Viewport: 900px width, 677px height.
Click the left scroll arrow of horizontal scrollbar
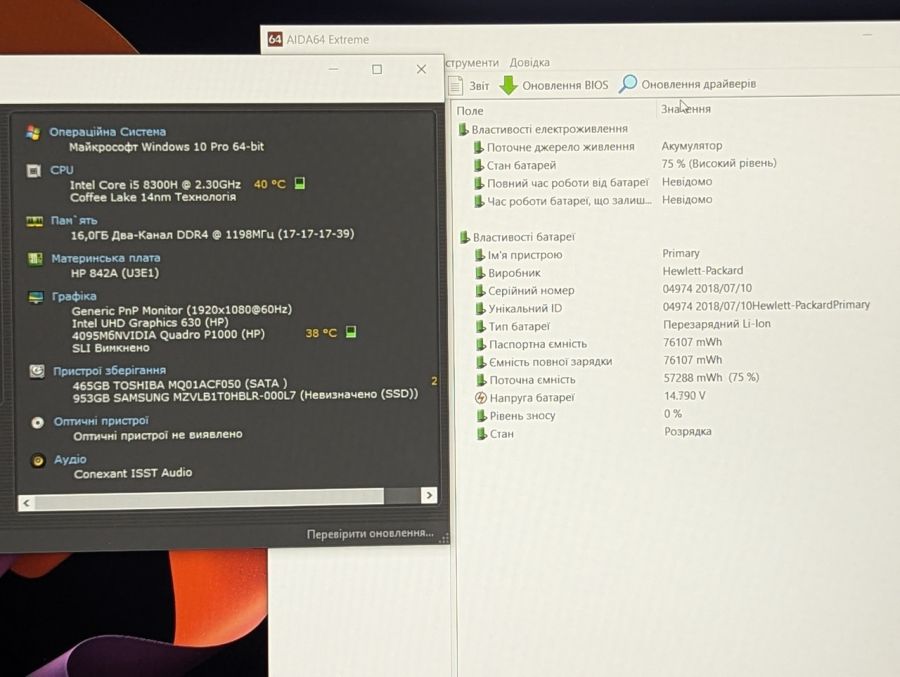click(26, 503)
